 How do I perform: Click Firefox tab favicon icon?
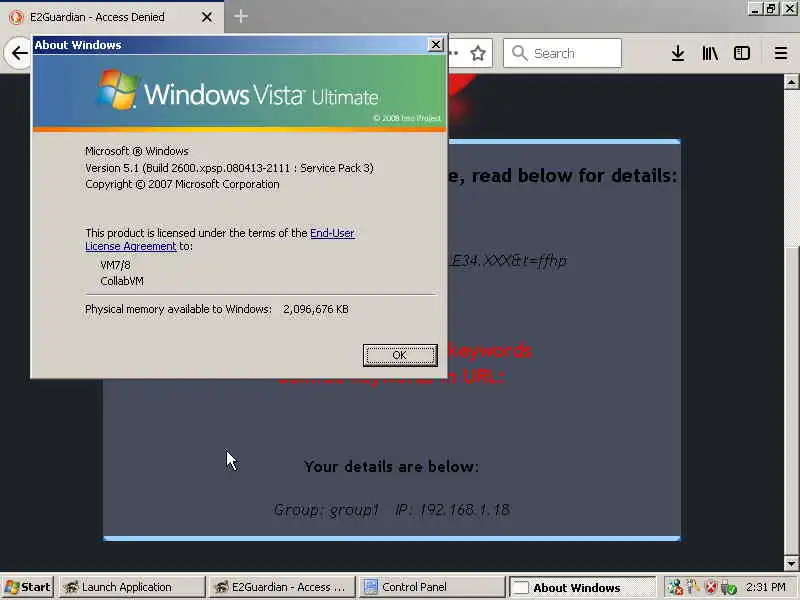tap(16, 17)
